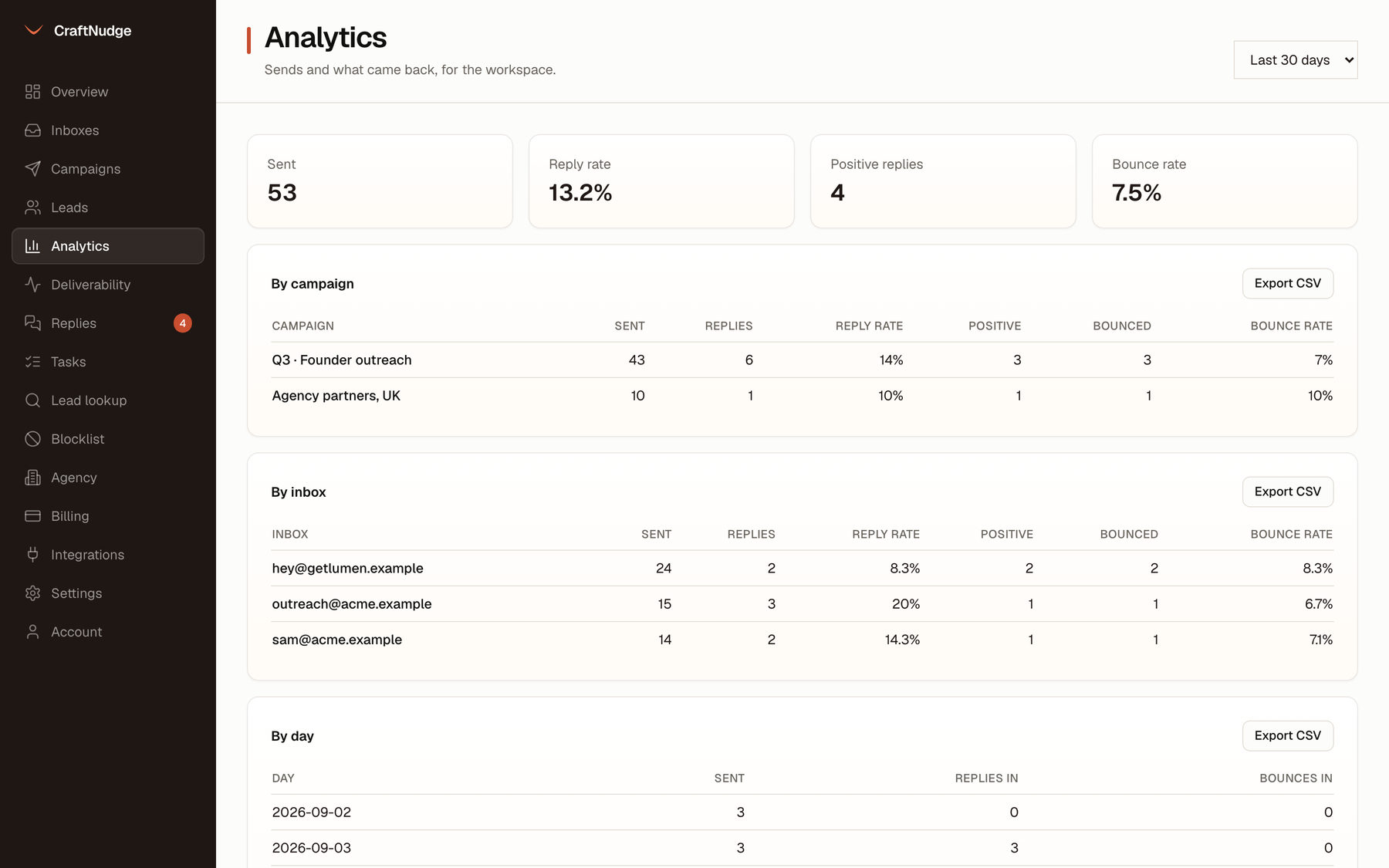
Task: Click the INBOX column header
Action: coord(290,534)
